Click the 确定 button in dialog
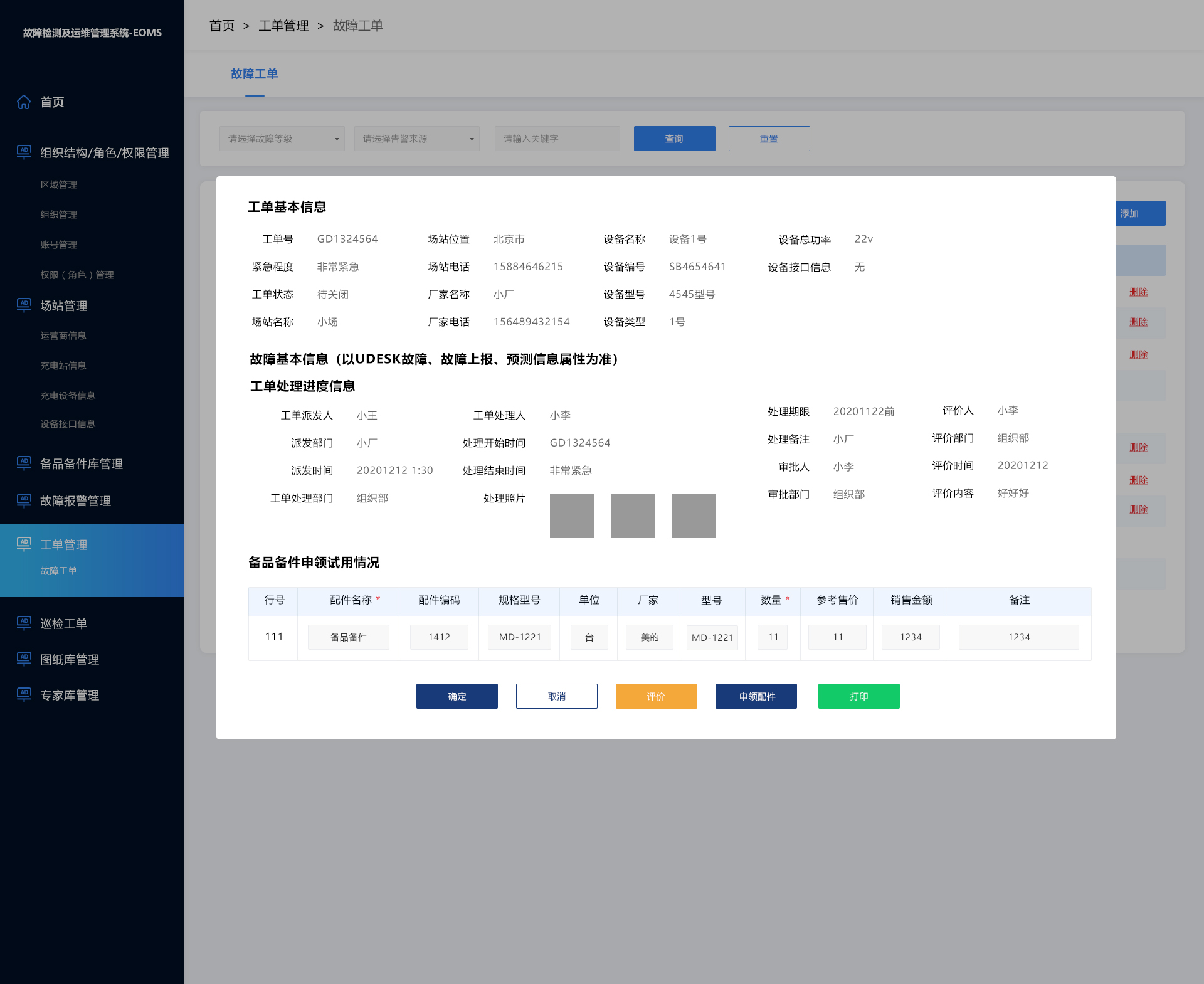This screenshot has width=1204, height=984. (457, 696)
